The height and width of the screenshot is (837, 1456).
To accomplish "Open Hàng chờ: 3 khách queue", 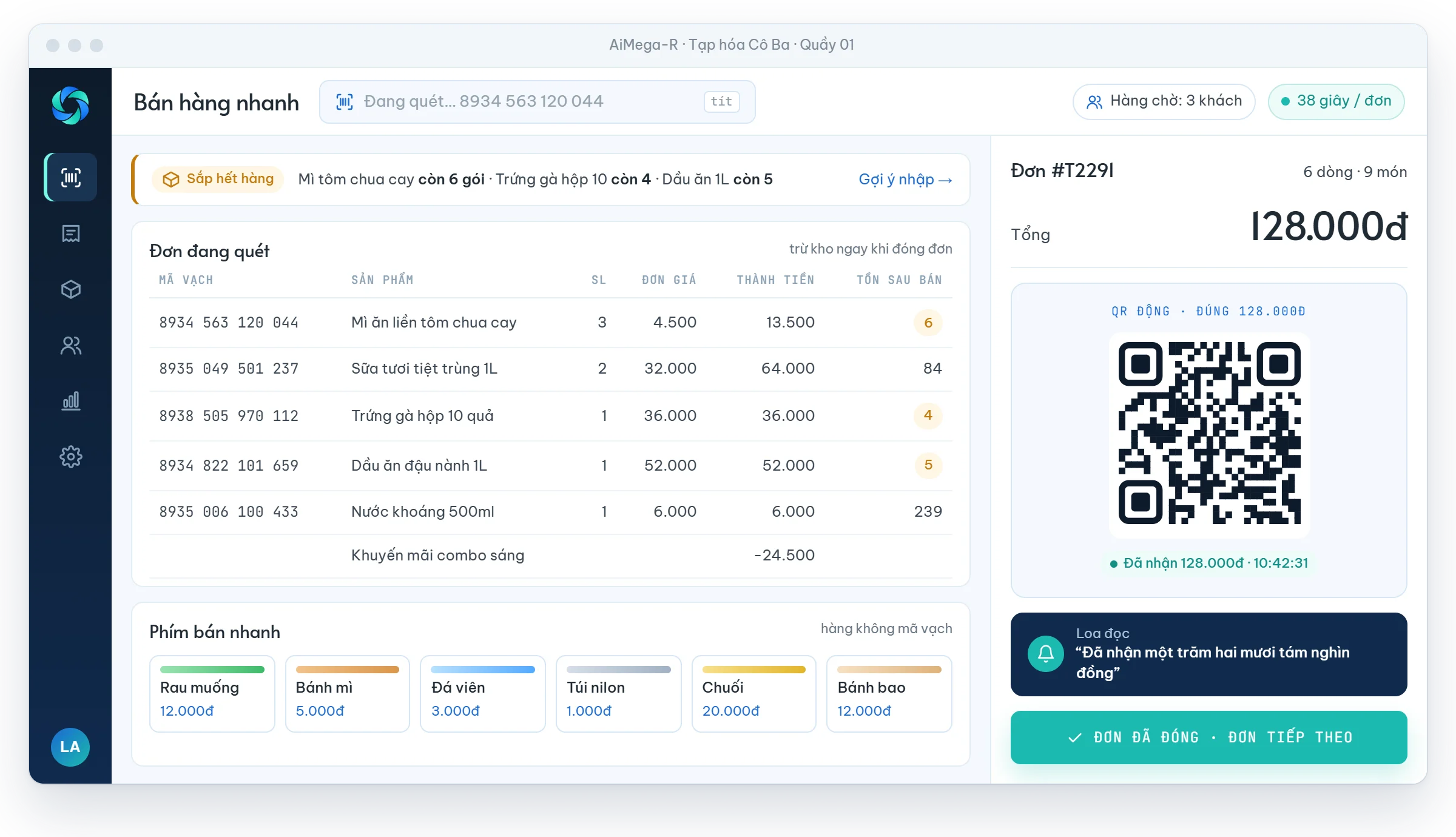I will 1164,101.
